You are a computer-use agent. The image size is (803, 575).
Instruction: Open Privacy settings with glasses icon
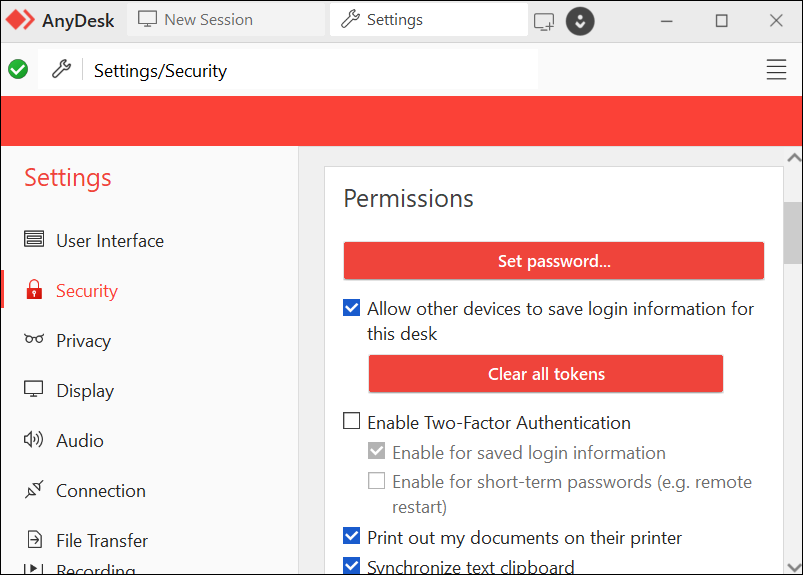(x=34, y=340)
